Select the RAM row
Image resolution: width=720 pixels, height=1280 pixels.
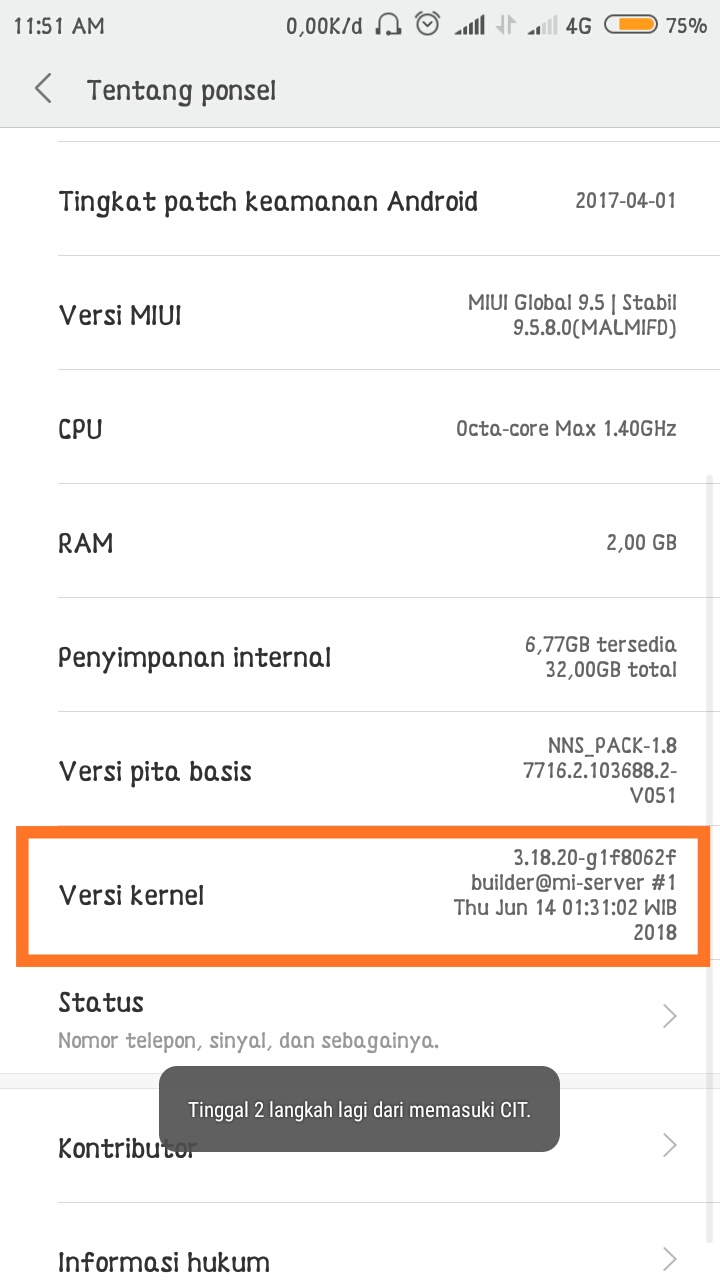coord(360,543)
